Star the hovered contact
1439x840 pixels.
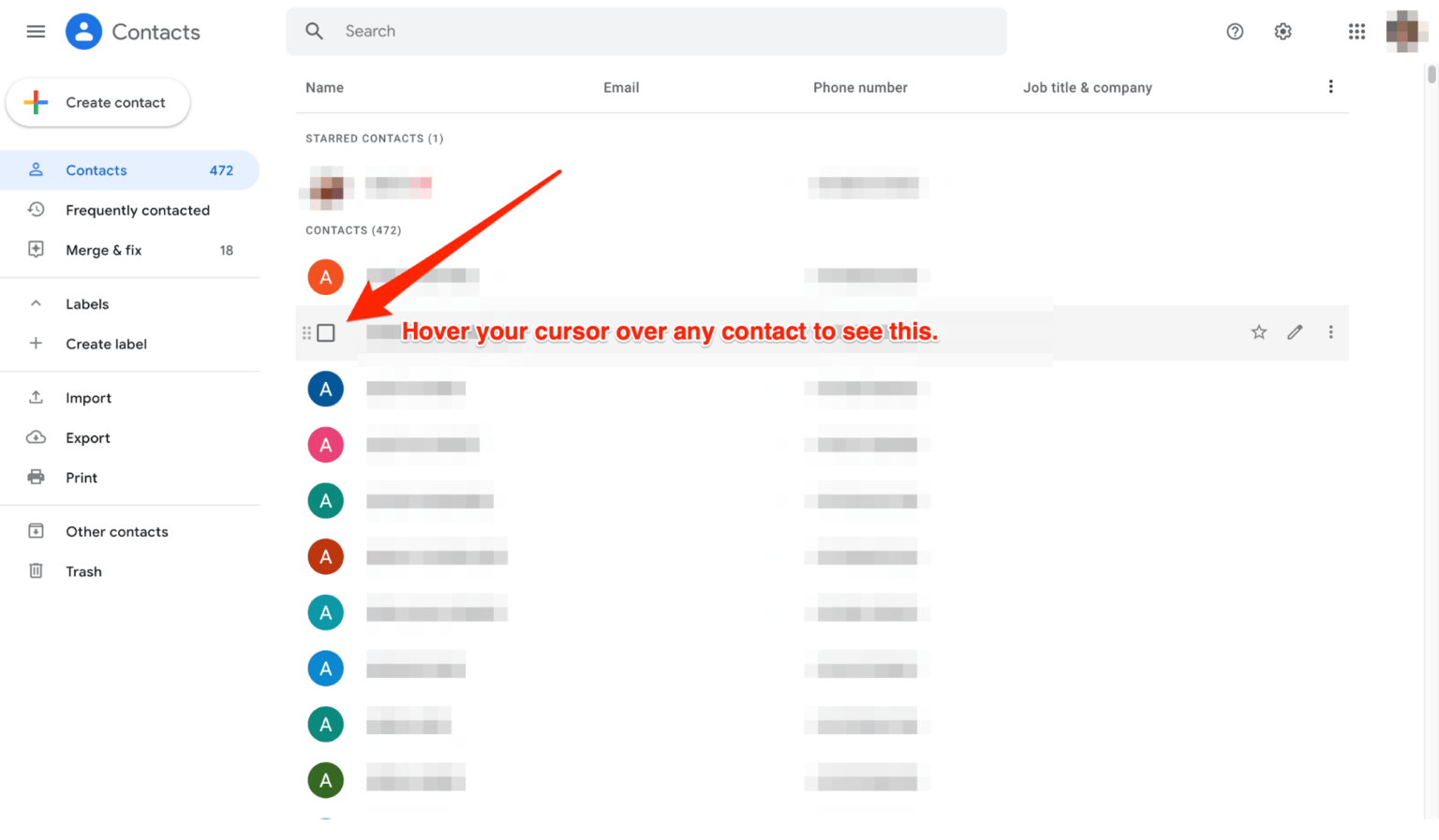1258,332
